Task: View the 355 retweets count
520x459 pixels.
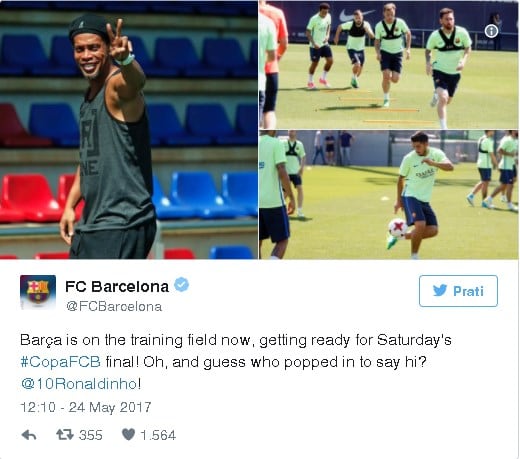Action: 91,435
